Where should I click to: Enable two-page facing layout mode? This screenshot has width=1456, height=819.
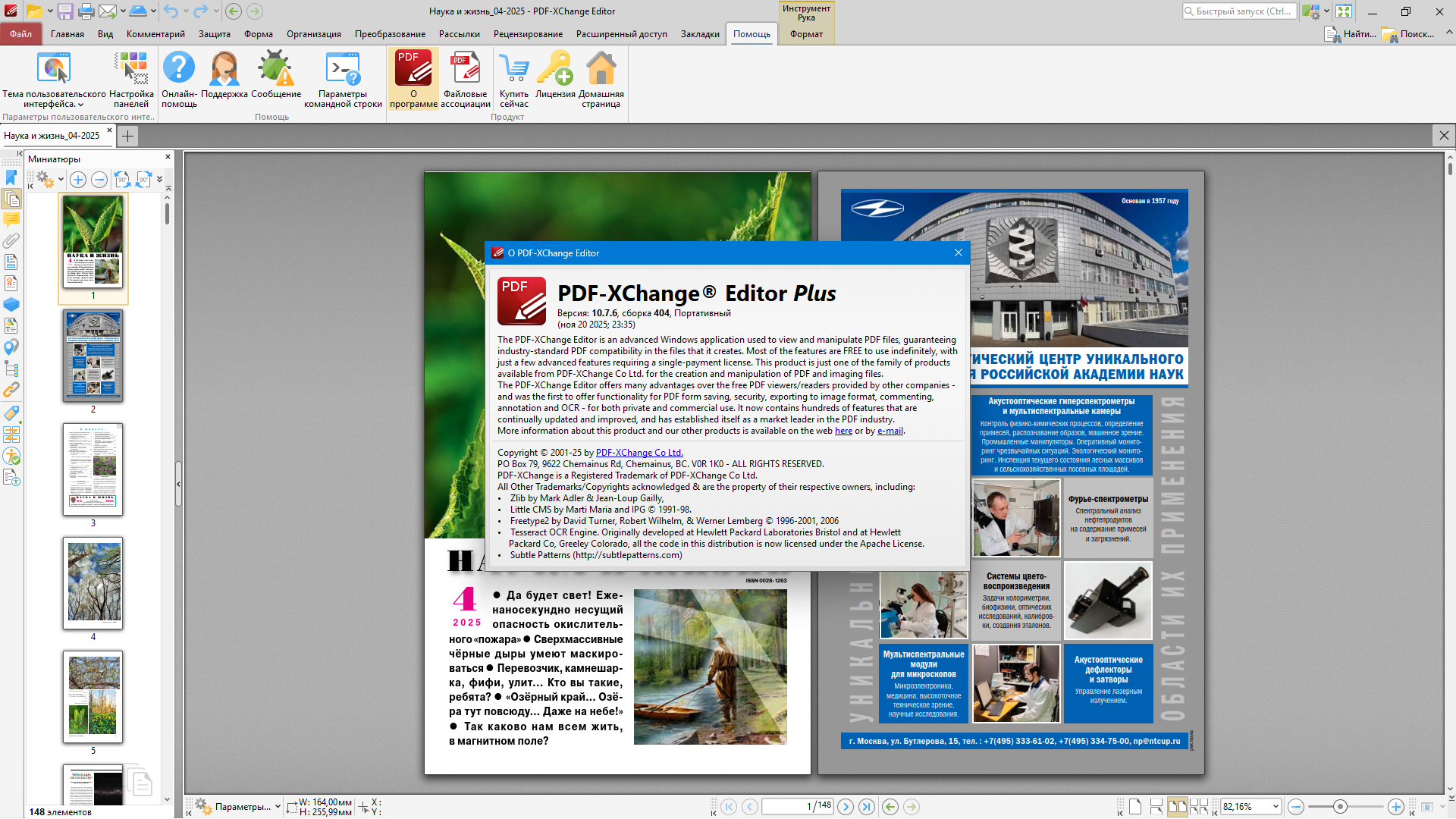coord(1177,807)
